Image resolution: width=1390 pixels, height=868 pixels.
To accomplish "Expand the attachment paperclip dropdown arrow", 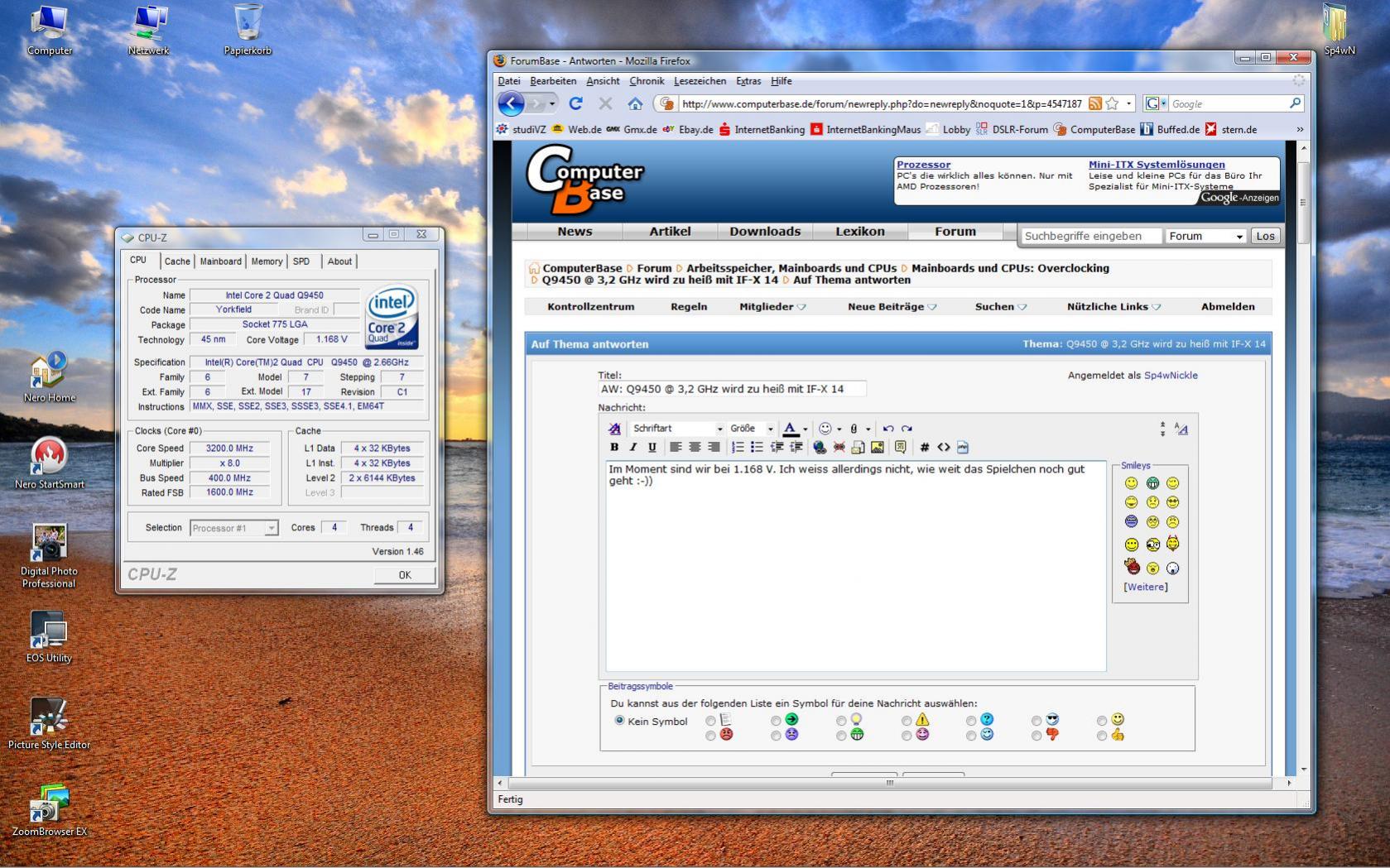I will click(x=868, y=429).
